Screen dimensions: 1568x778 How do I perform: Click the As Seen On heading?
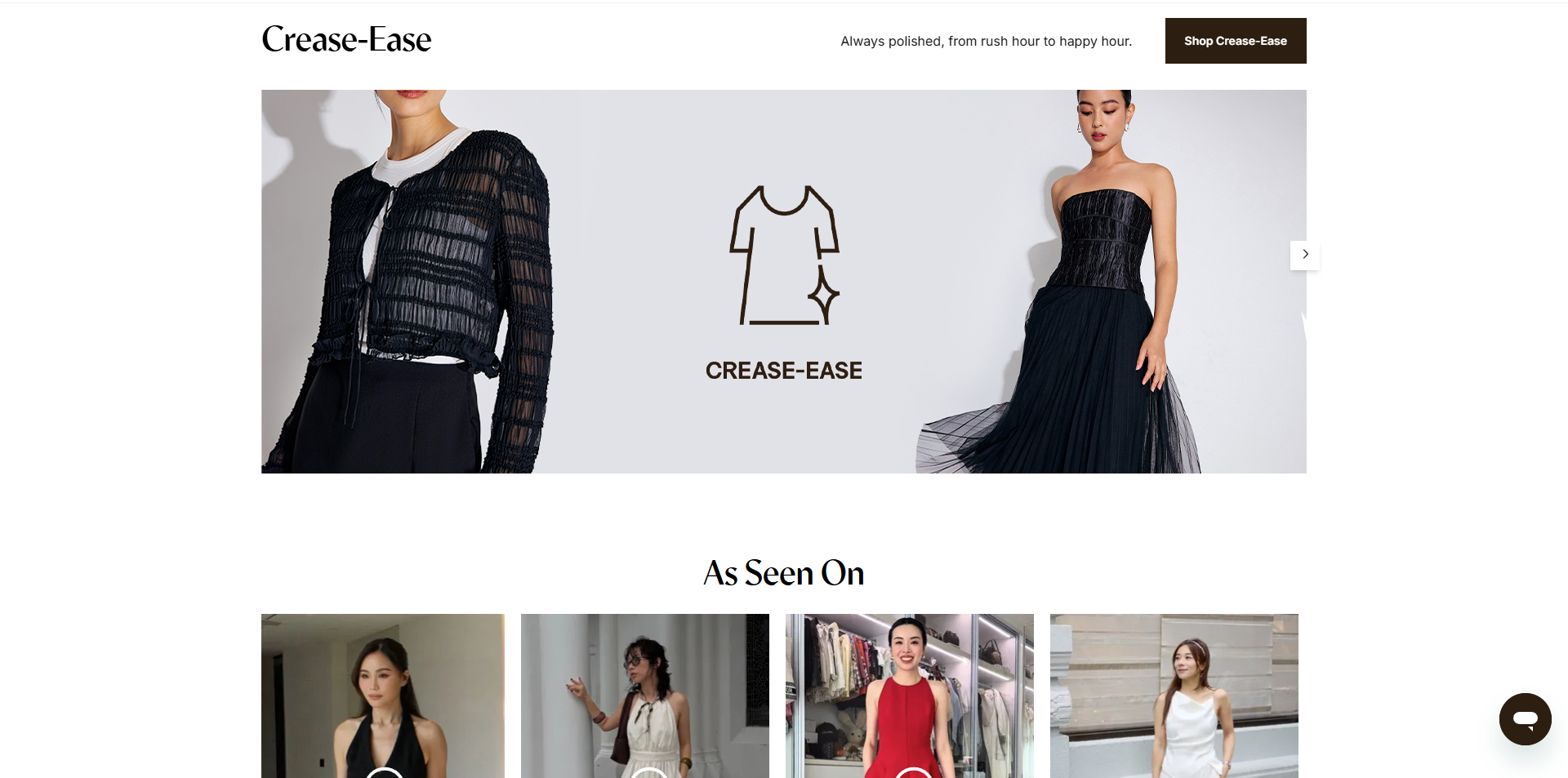[x=784, y=572]
